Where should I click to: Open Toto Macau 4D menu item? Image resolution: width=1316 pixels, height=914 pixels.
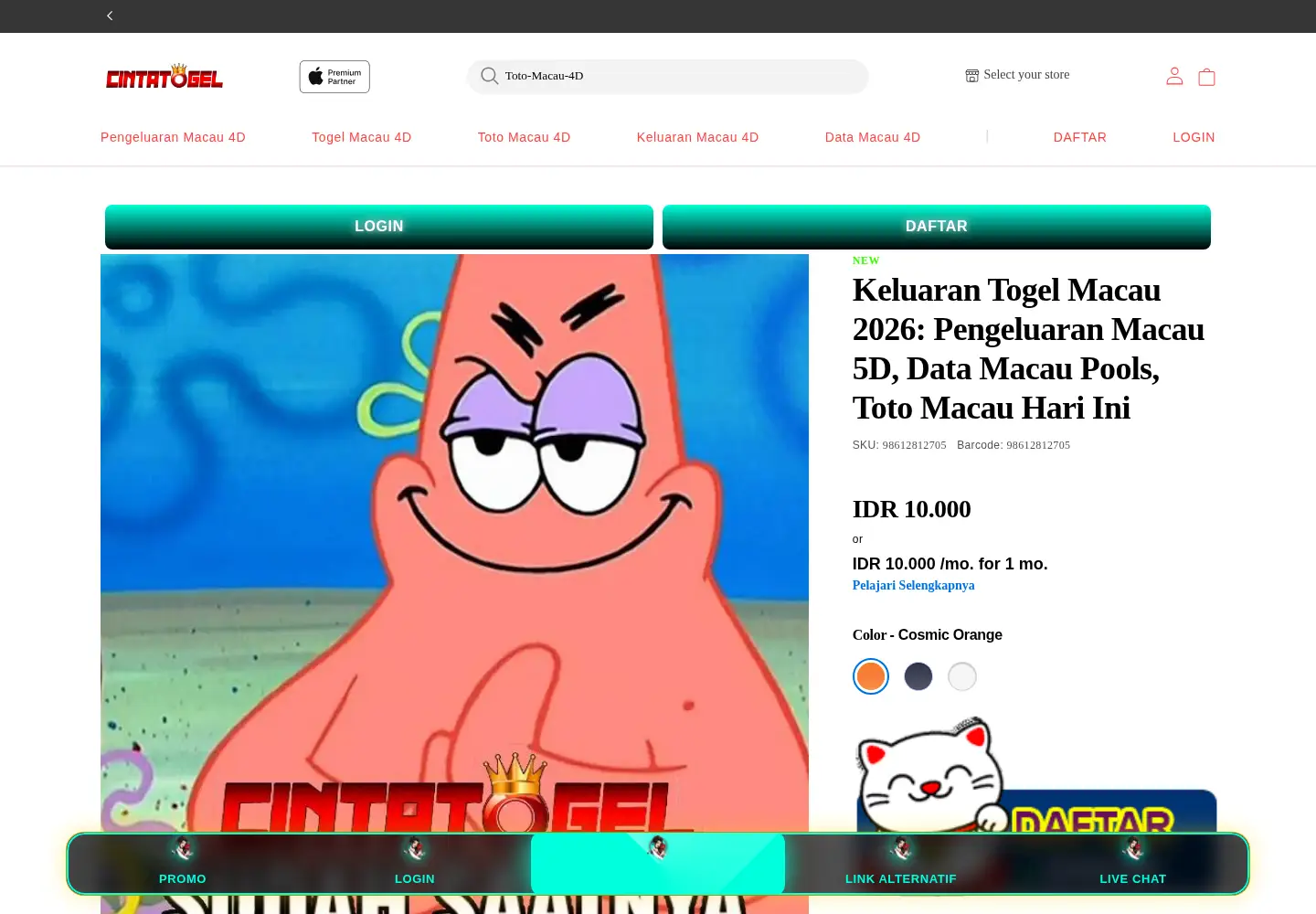tap(524, 137)
